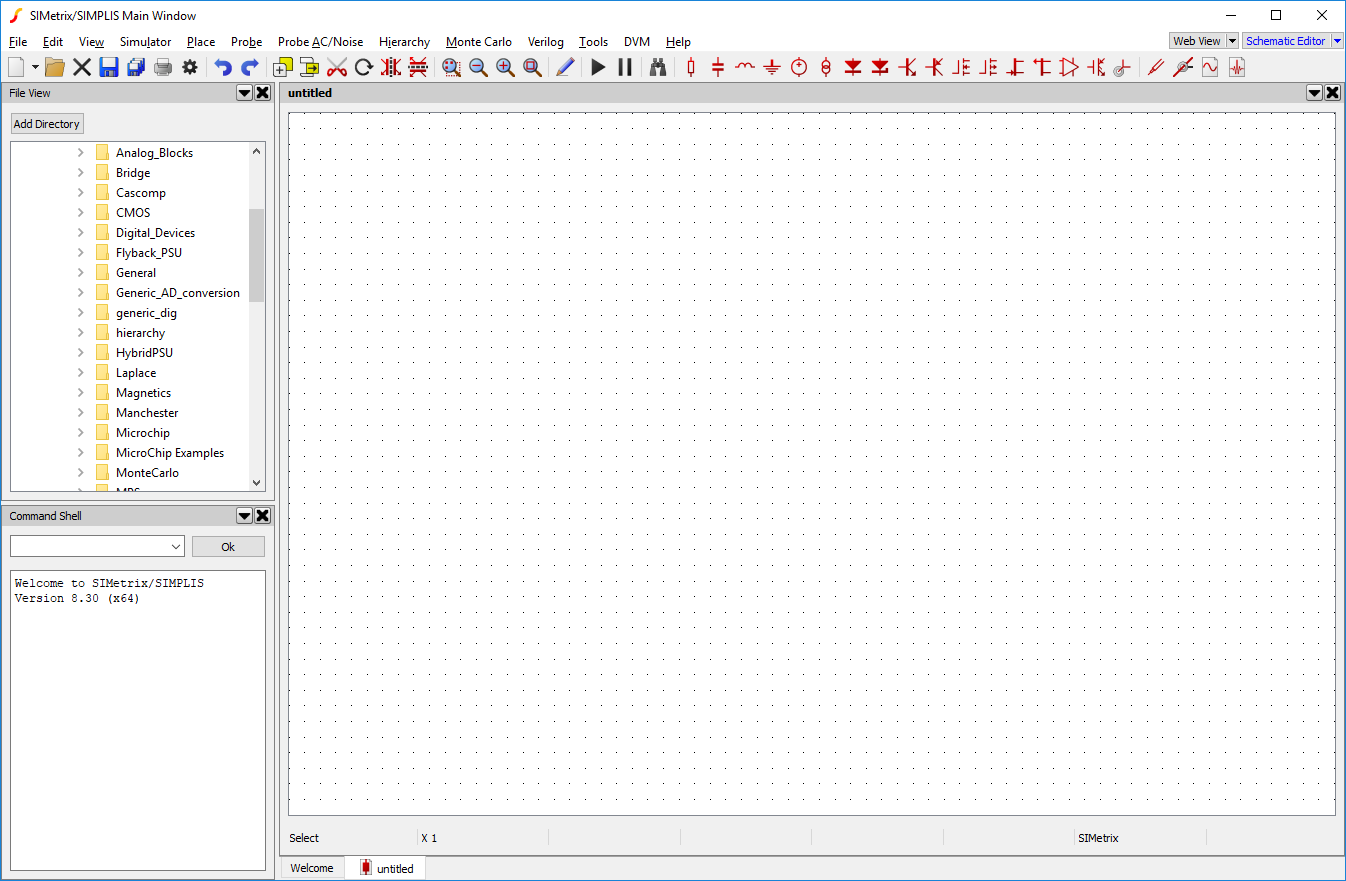Open the dropdown arrow next to Web View
The width and height of the screenshot is (1346, 881).
[x=1232, y=41]
